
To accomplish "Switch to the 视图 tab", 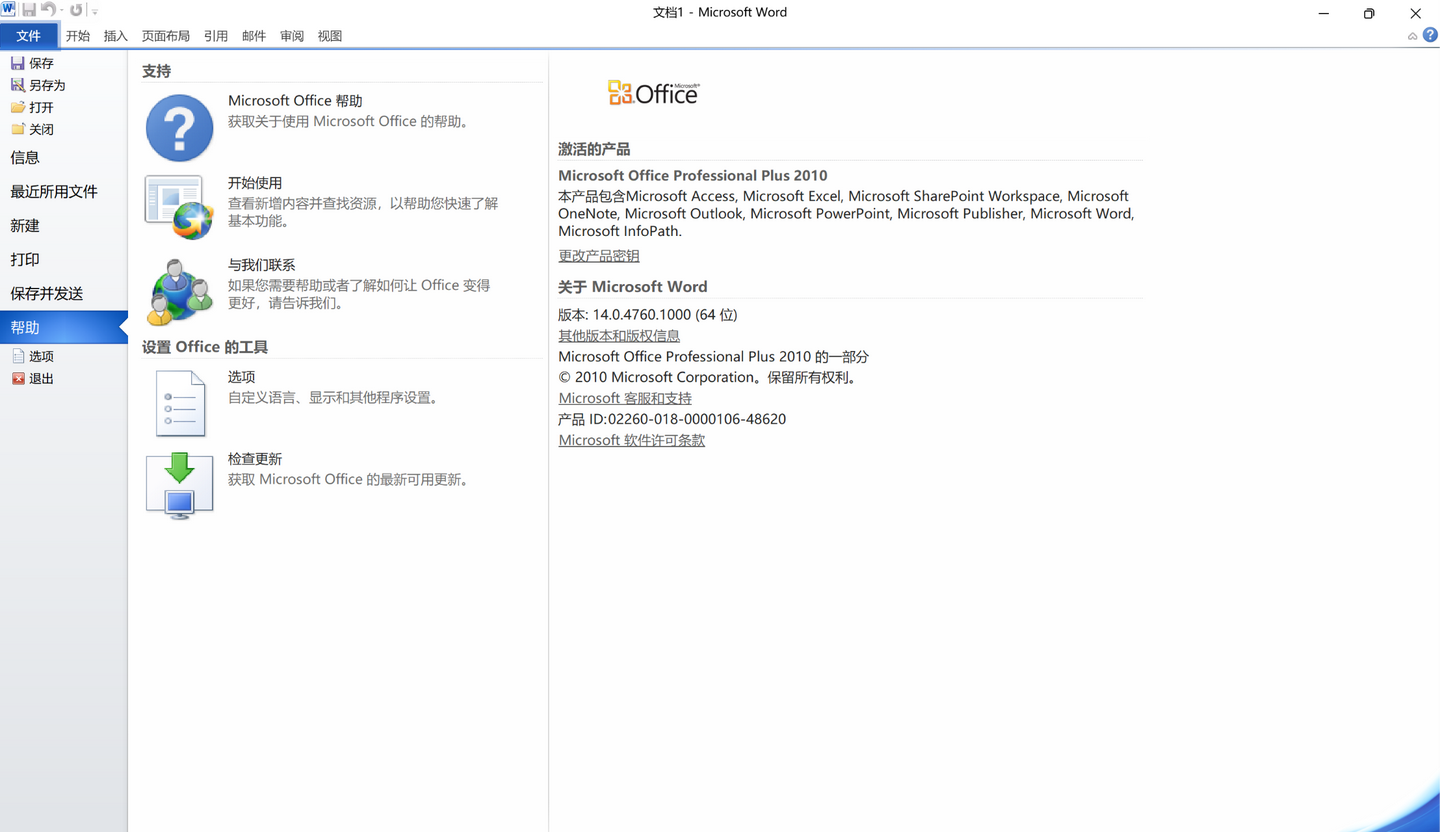I will point(330,36).
